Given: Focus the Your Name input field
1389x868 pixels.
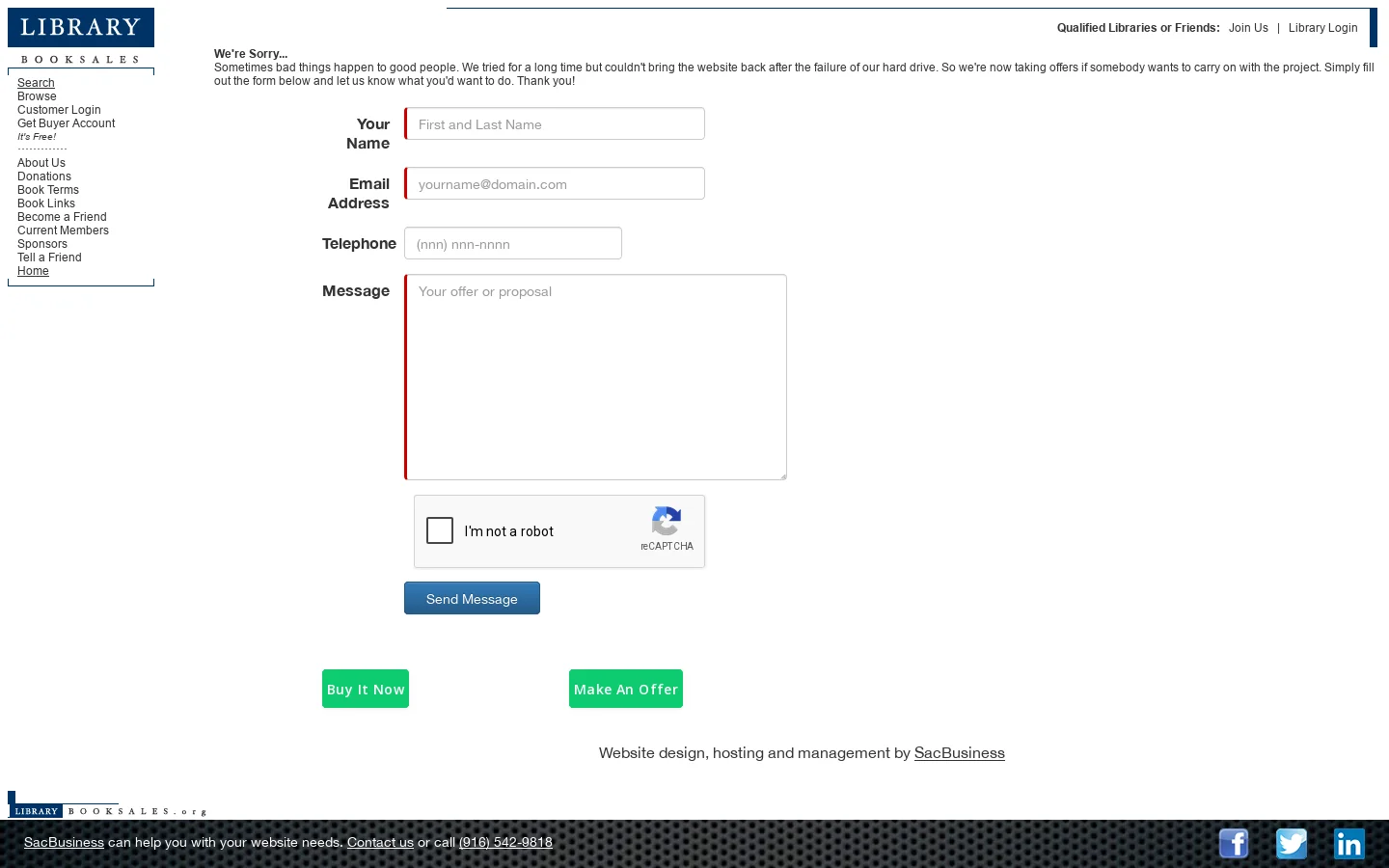Looking at the screenshot, I should coord(555,123).
